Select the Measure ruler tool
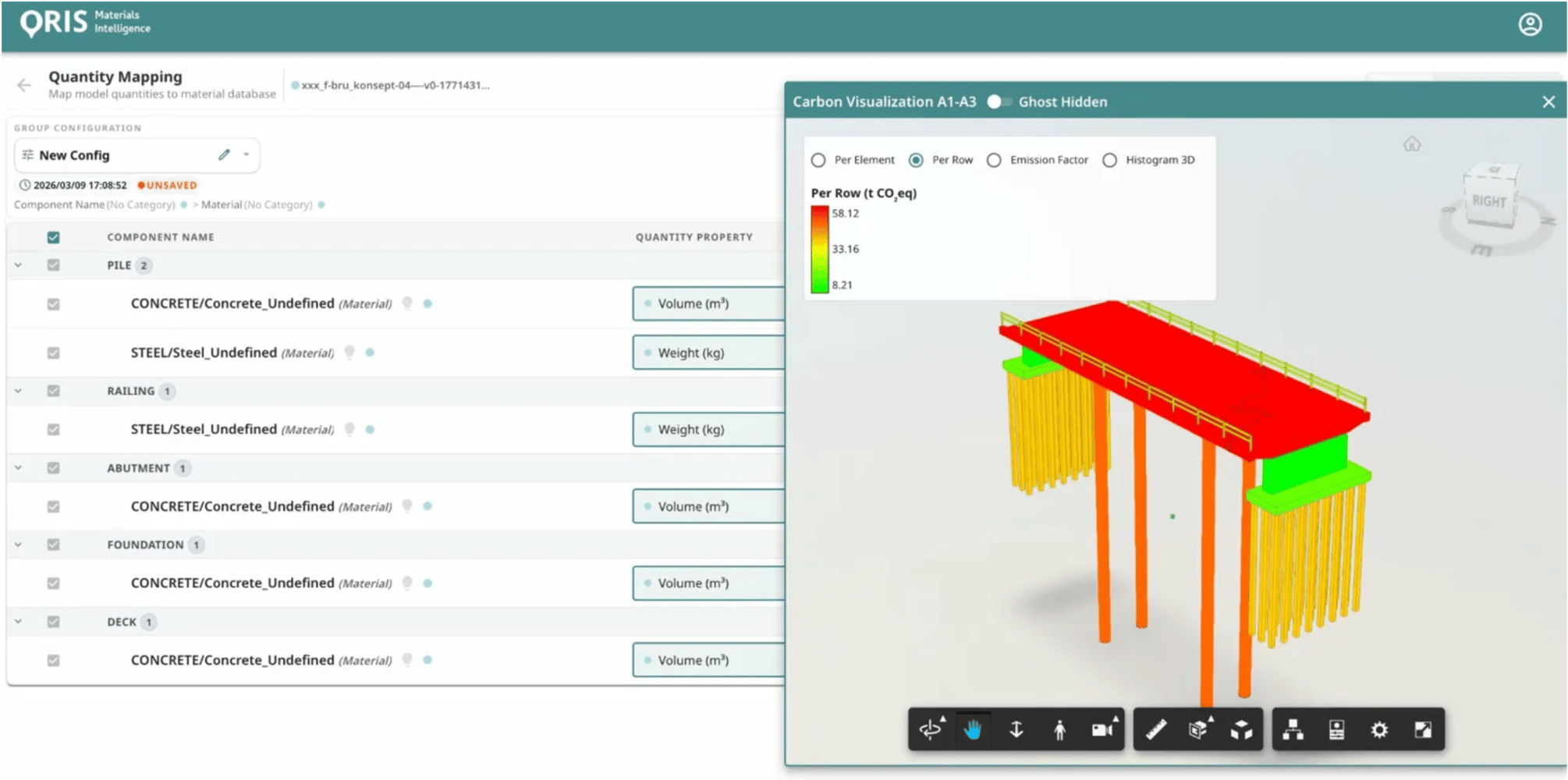This screenshot has height=780, width=1568. point(1156,729)
